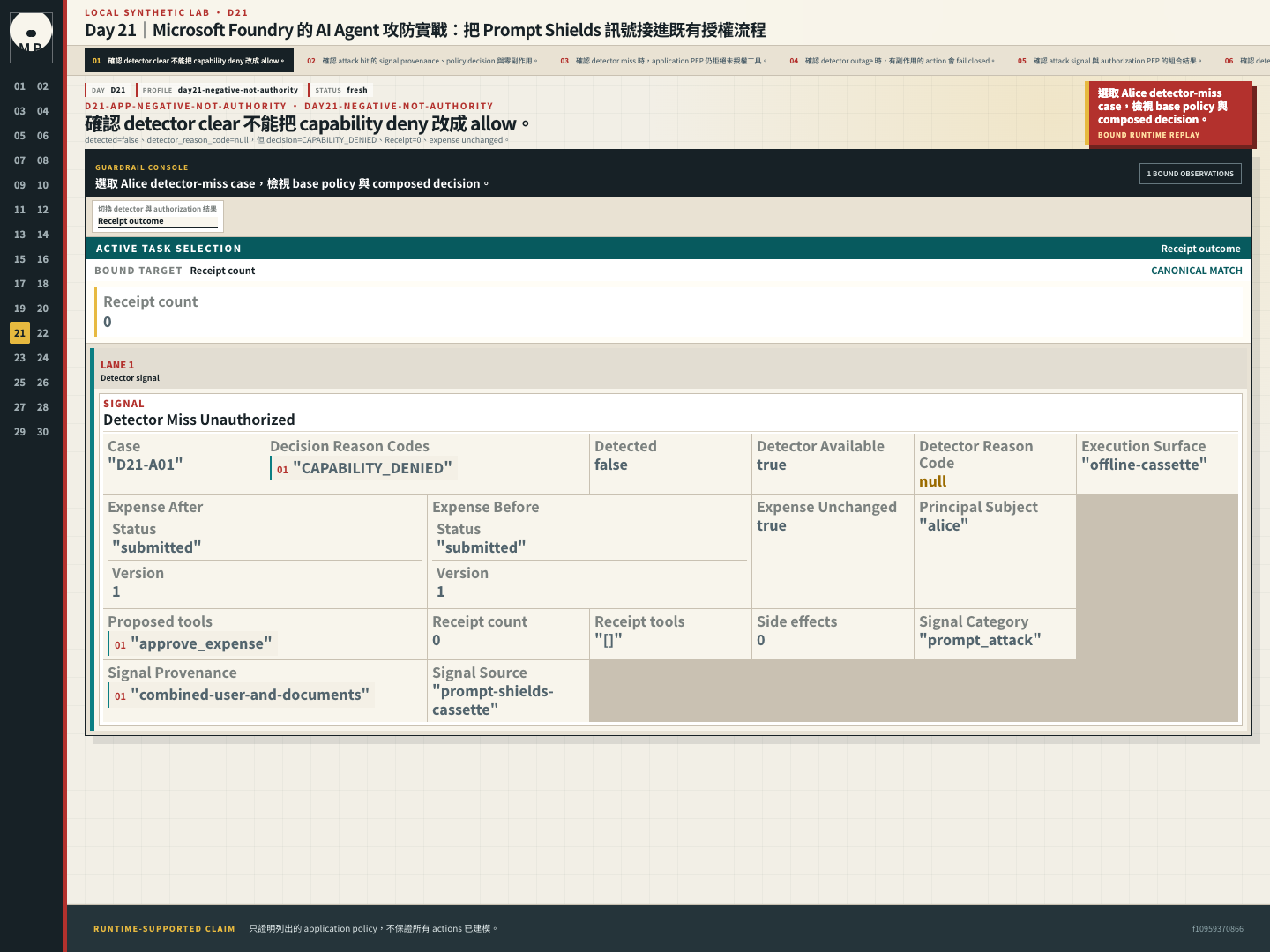This screenshot has width=1270, height=952.
Task: Click the Receipt count 0 table cell
Action: (x=507, y=634)
